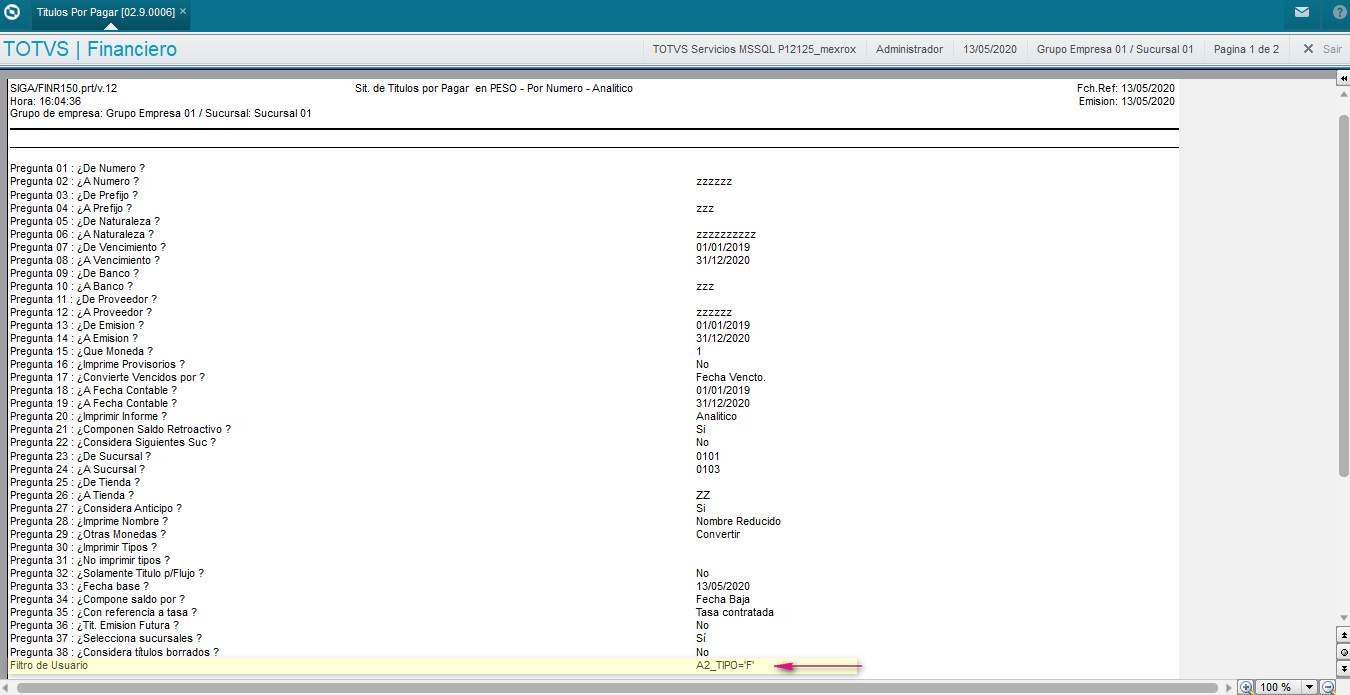Click the vertical scrollbar thumb
The height and width of the screenshot is (695, 1350).
(1343, 295)
